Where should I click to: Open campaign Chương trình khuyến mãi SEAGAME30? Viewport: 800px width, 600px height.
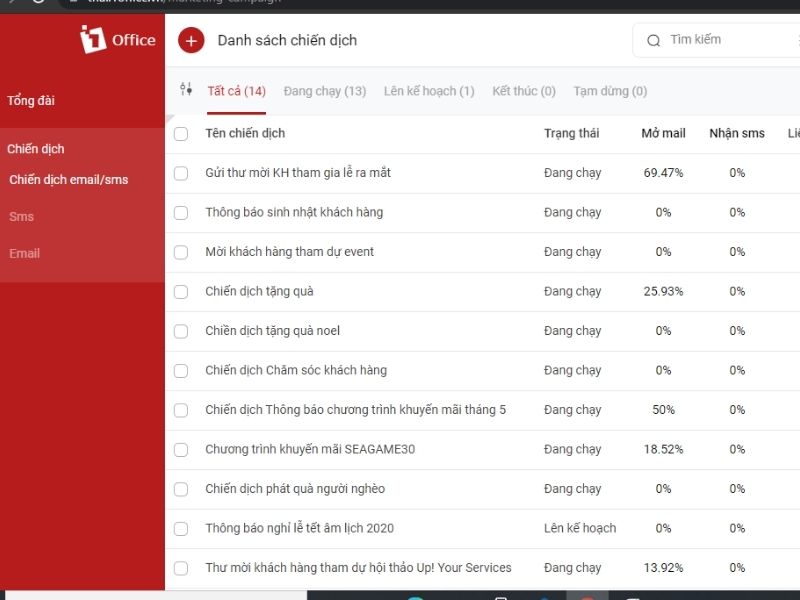tap(310, 449)
